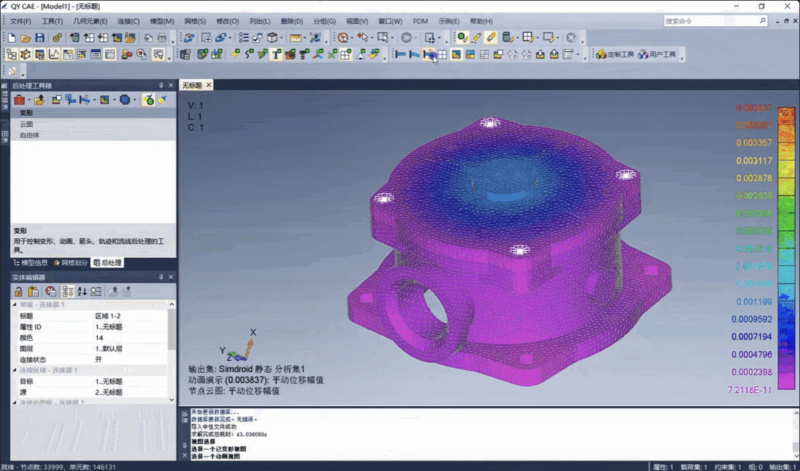Click the Open folder icon in toolbar

coord(26,38)
